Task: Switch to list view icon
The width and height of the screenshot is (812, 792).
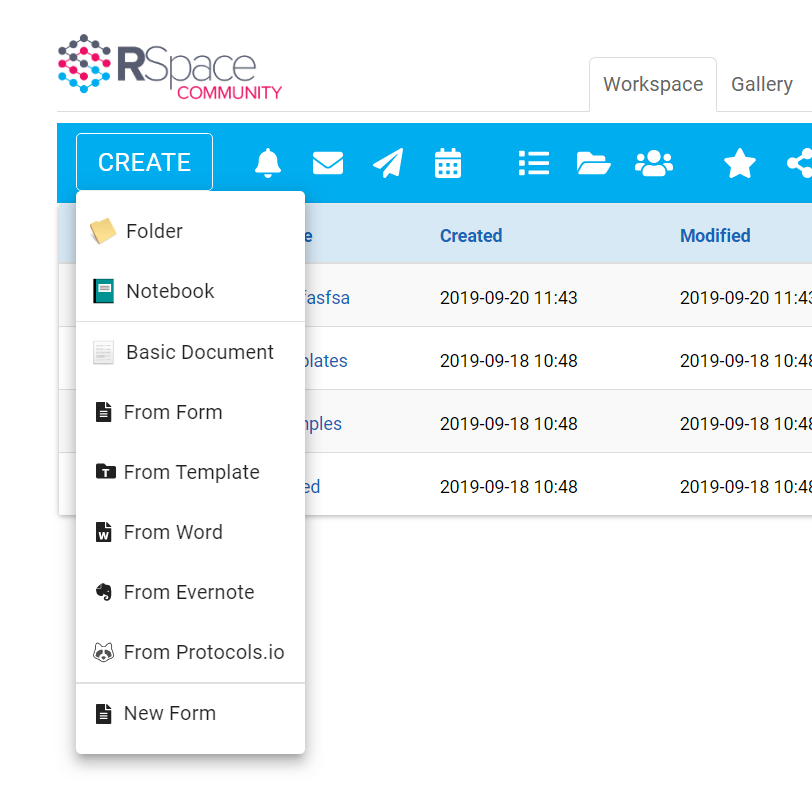Action: point(534,163)
